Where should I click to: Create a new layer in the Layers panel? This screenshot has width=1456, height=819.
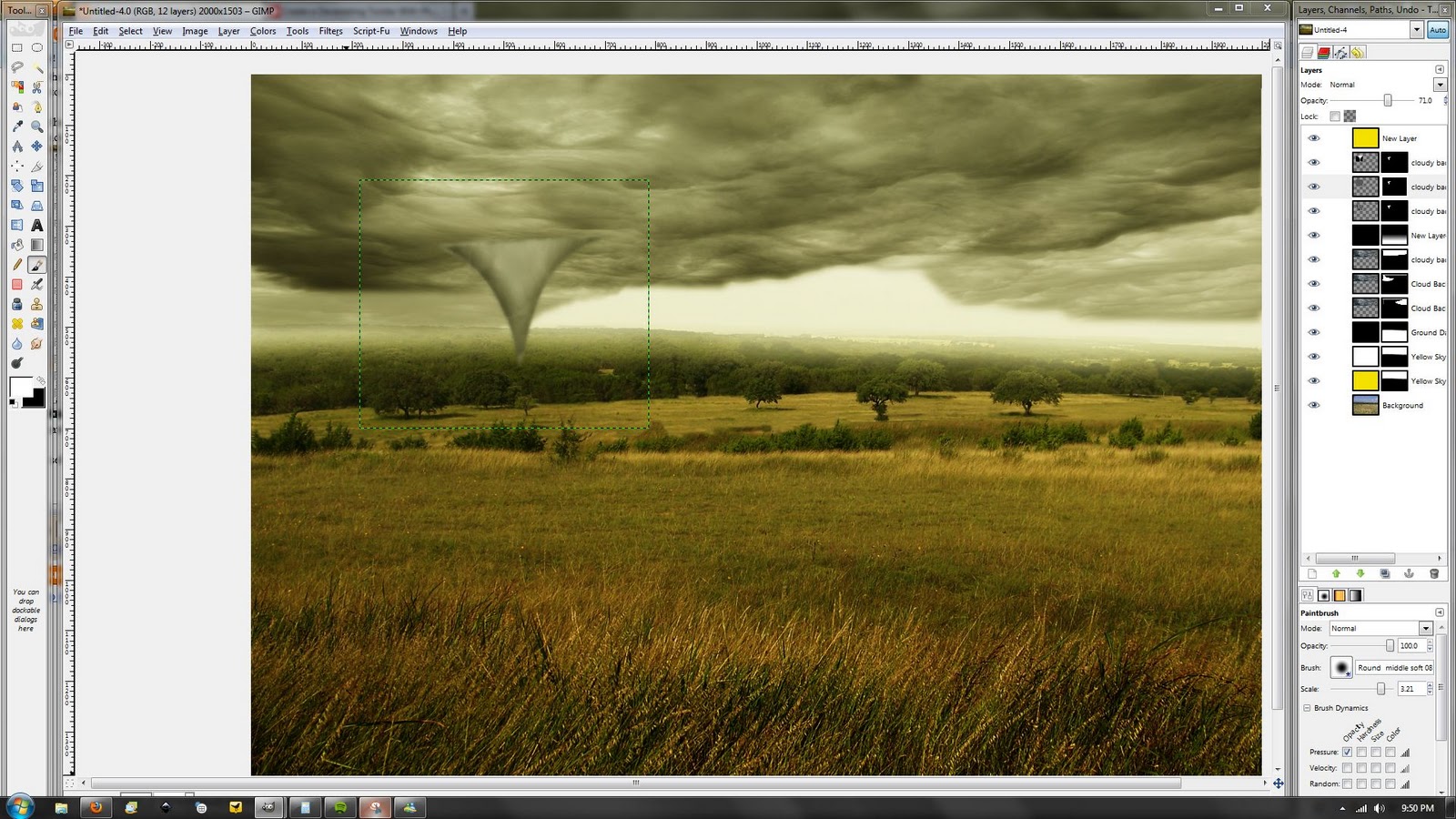tap(1311, 573)
